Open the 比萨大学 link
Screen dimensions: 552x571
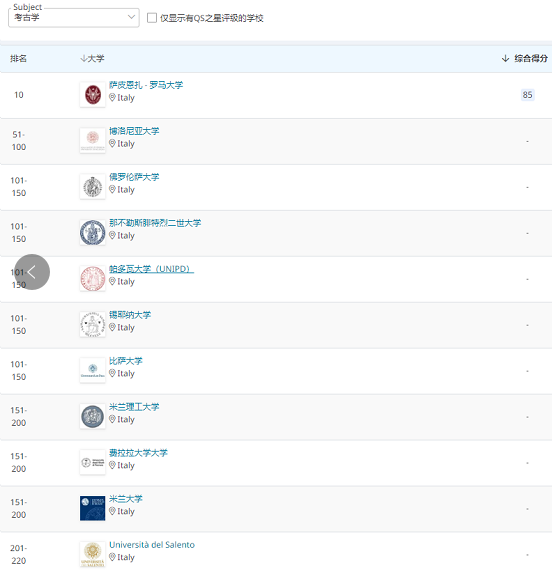pos(126,361)
